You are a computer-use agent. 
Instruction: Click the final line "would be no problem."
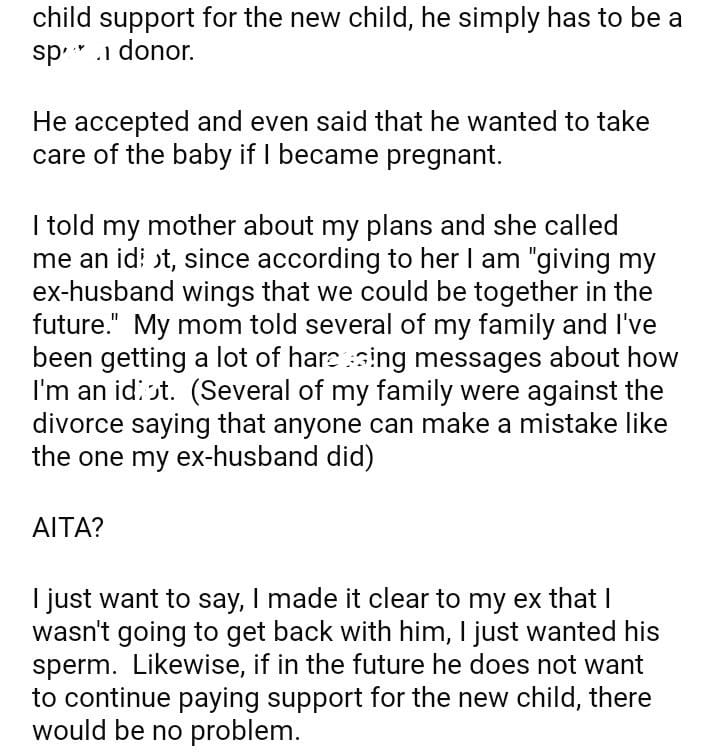(x=166, y=730)
